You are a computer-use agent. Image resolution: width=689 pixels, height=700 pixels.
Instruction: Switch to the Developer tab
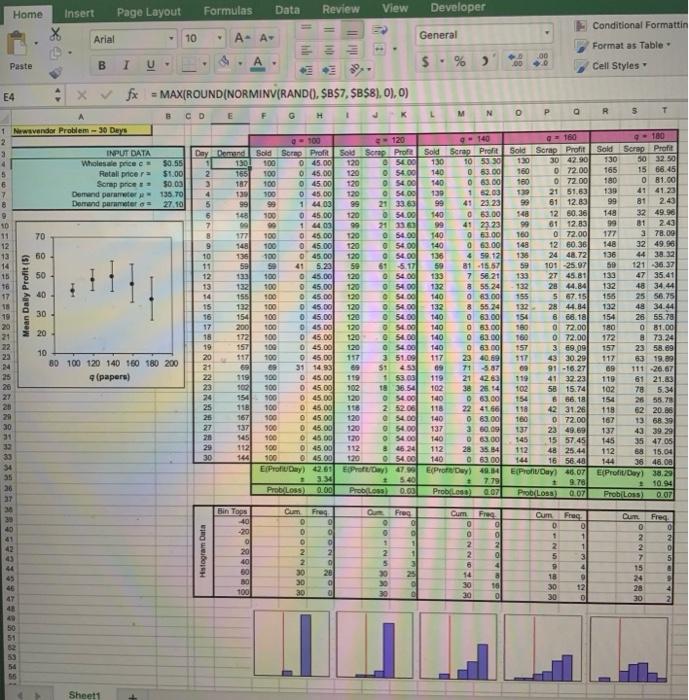(458, 7)
